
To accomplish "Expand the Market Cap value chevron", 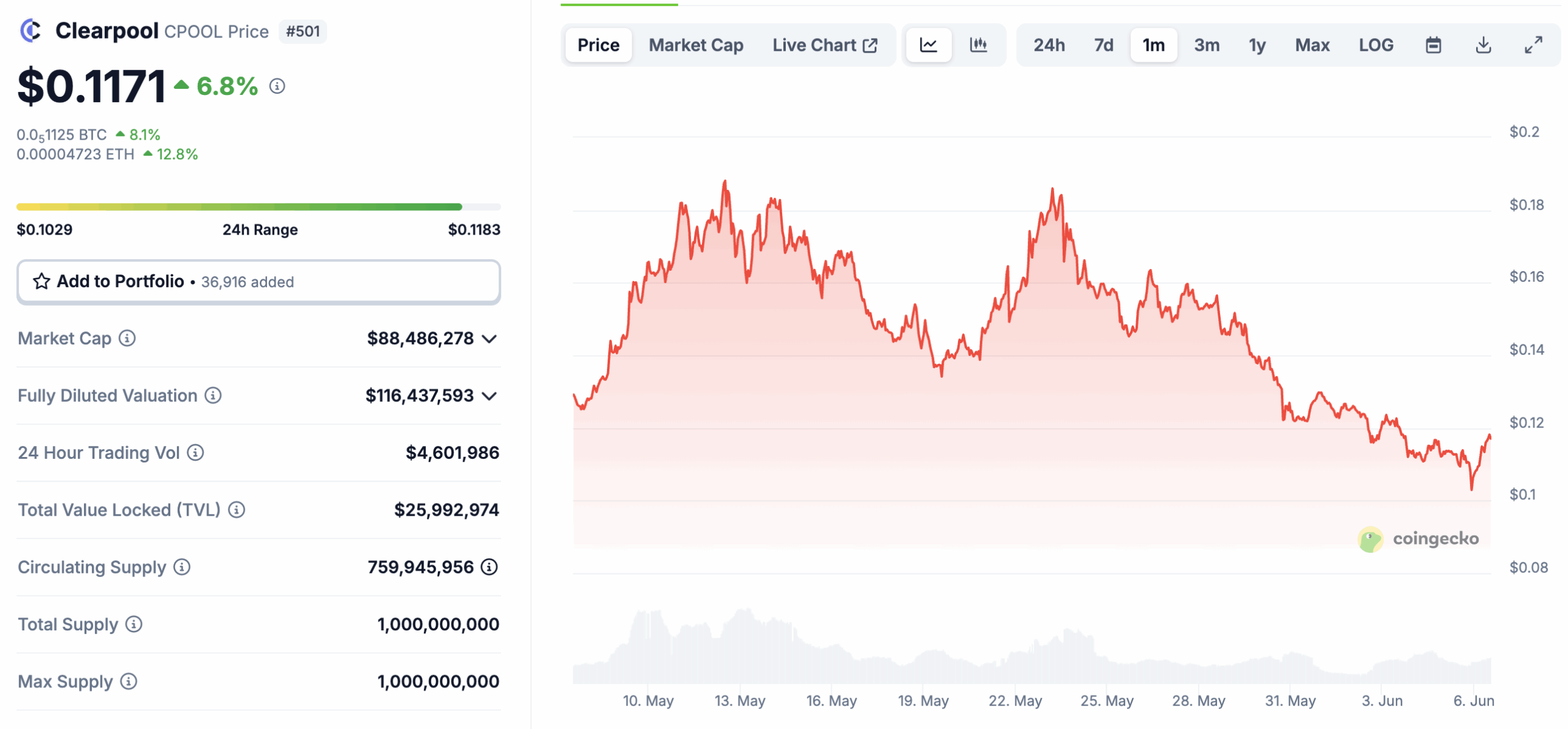I will tap(488, 338).
